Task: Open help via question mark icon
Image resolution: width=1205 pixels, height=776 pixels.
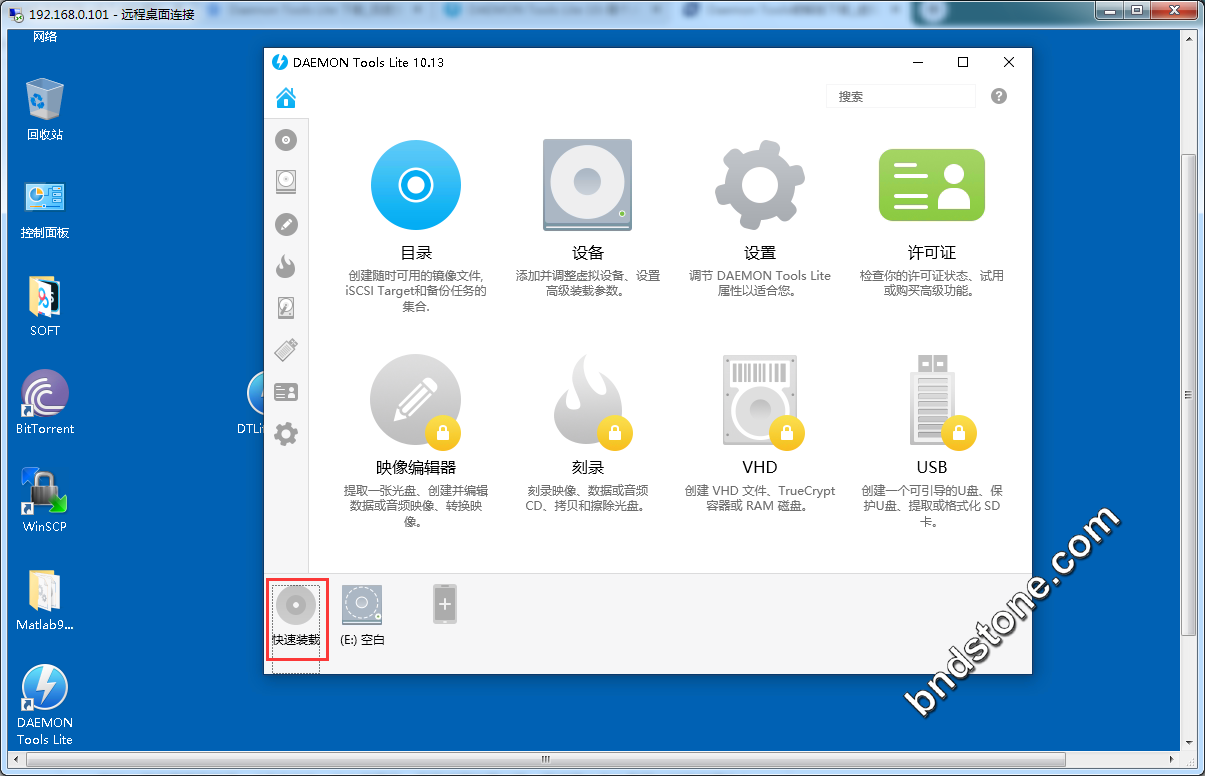Action: [x=998, y=97]
